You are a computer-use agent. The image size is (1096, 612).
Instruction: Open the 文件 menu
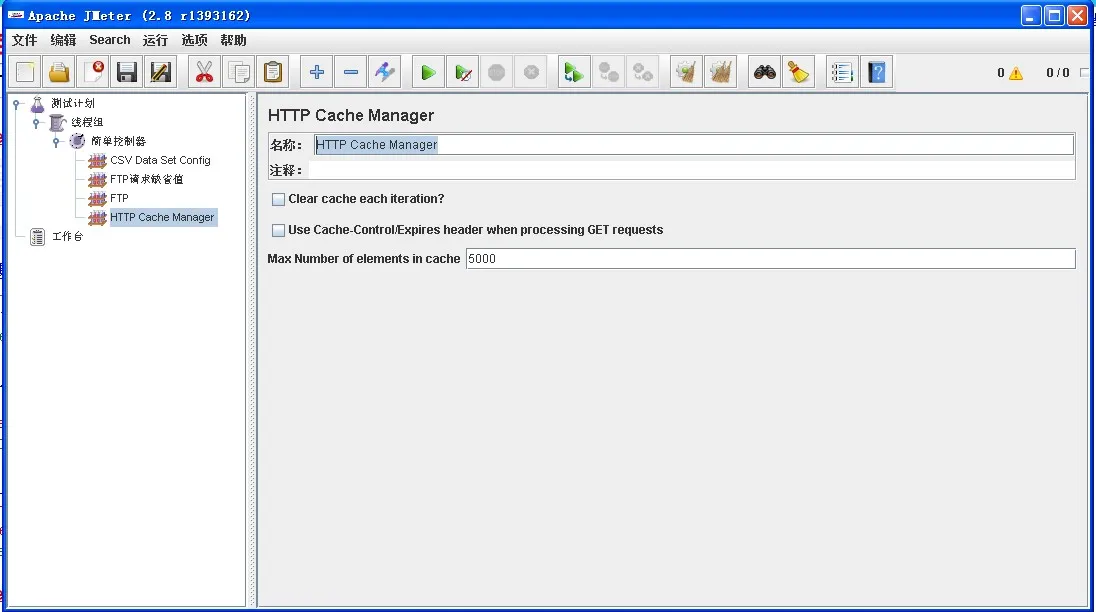coord(24,40)
